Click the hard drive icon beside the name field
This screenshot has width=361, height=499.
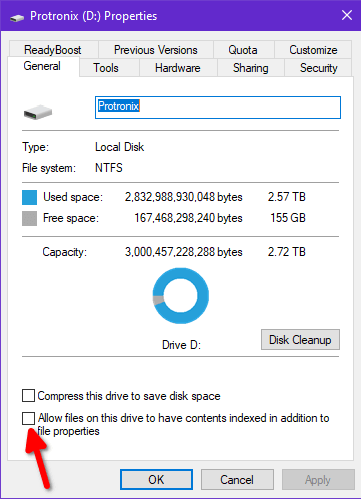[38, 112]
